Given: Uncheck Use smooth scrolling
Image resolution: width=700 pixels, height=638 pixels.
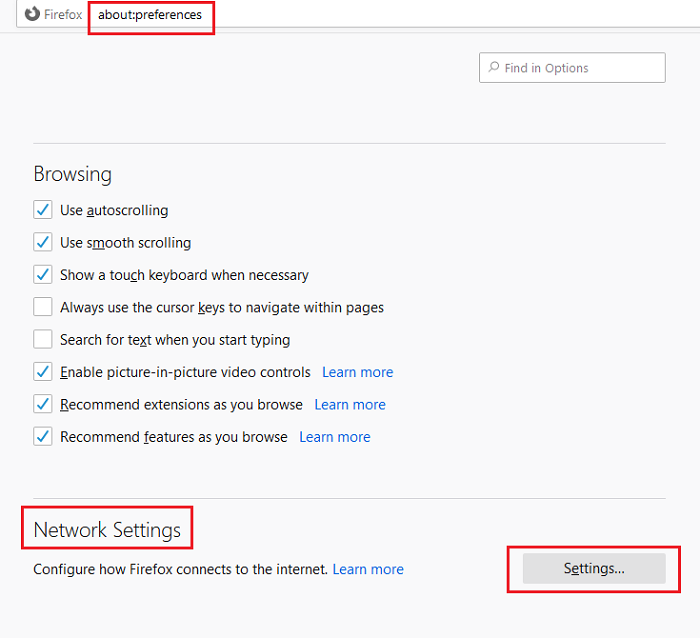Looking at the screenshot, I should point(43,242).
